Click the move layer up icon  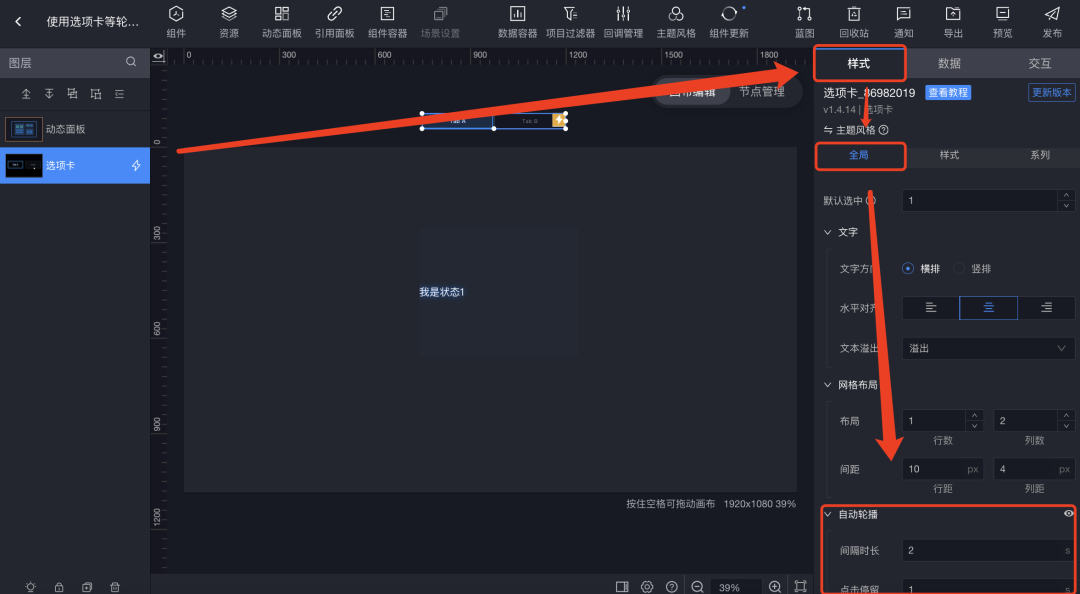click(26, 94)
